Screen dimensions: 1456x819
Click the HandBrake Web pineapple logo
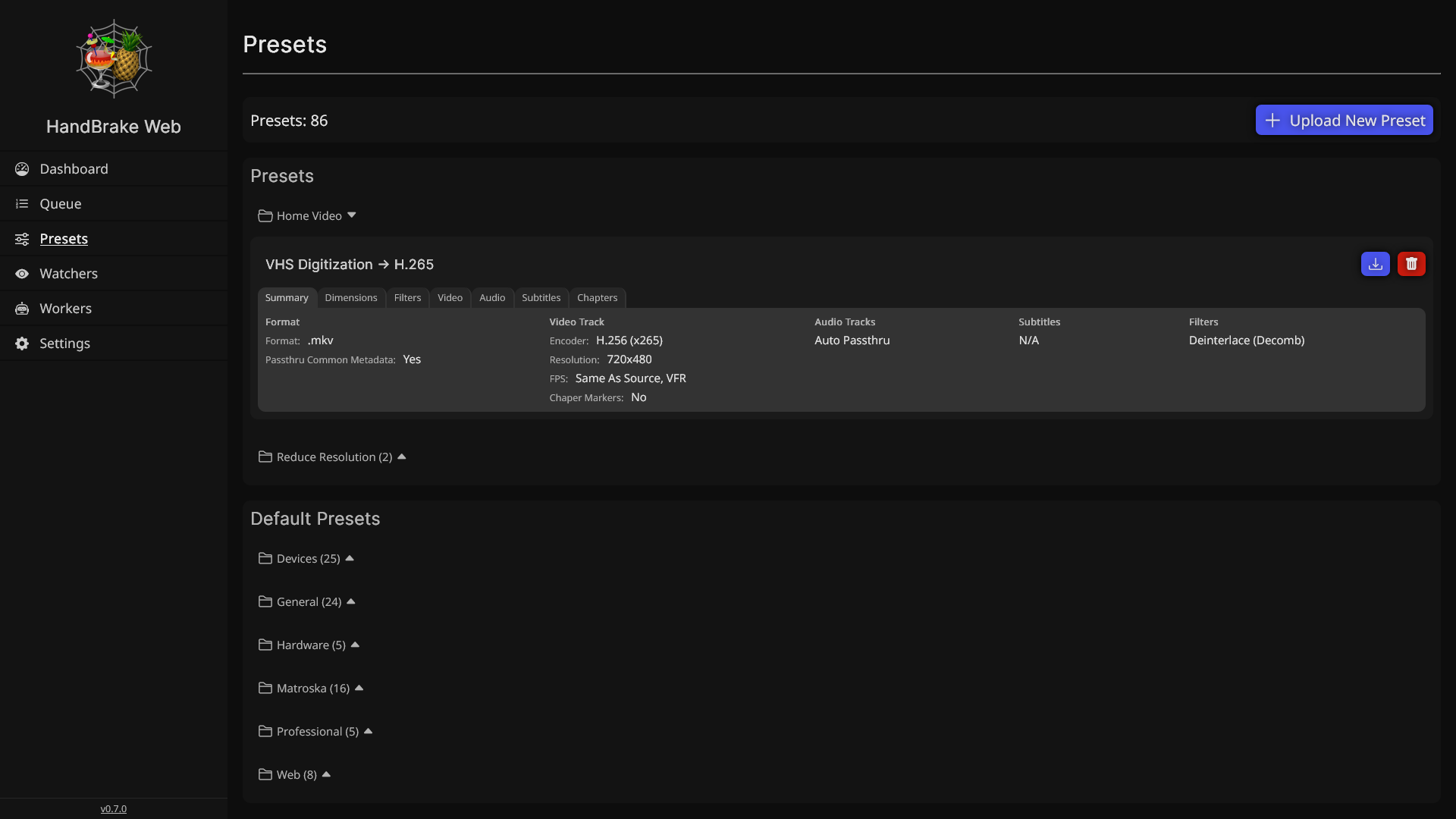point(114,58)
